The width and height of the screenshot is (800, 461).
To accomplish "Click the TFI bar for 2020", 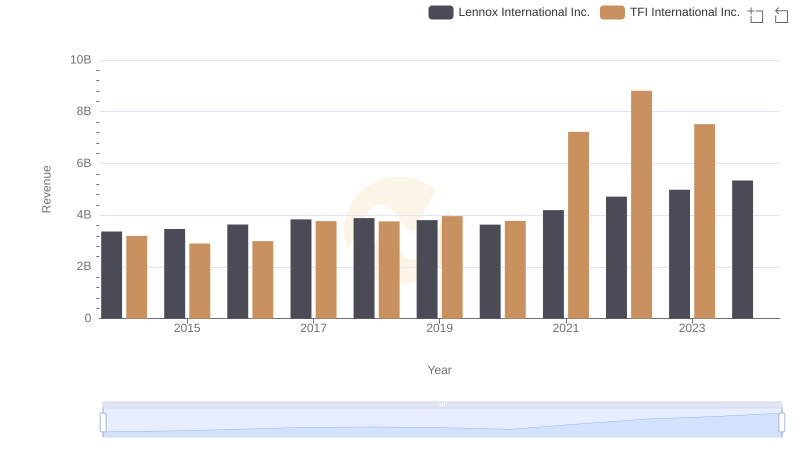I will coord(515,270).
